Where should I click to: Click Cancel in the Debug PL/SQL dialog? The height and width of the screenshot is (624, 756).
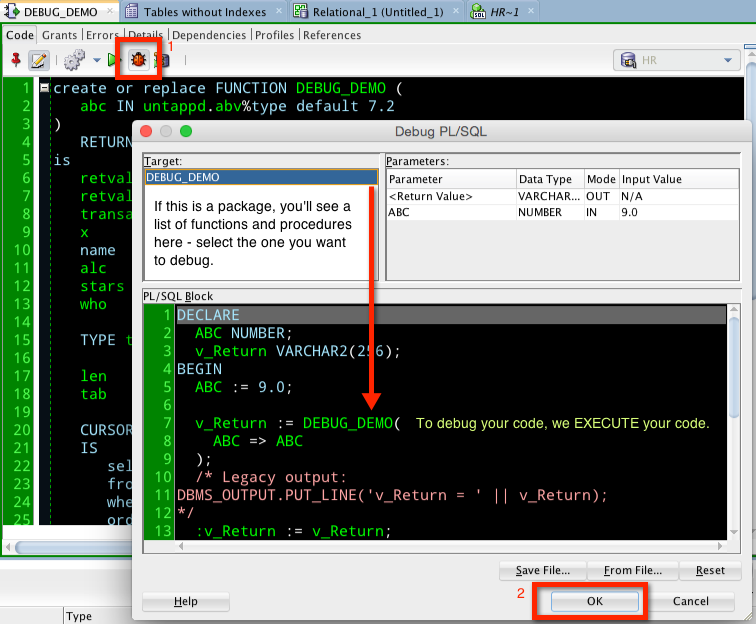[690, 601]
